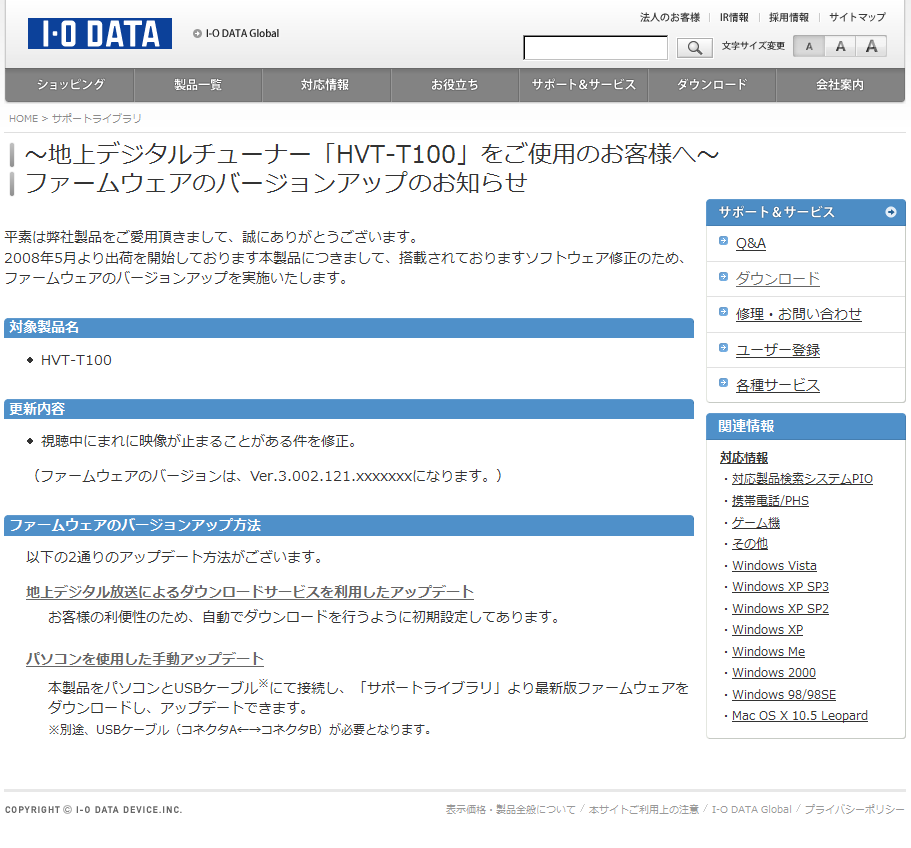Open the 対応製品検索システムPIO link
911x848 pixels.
click(x=802, y=479)
